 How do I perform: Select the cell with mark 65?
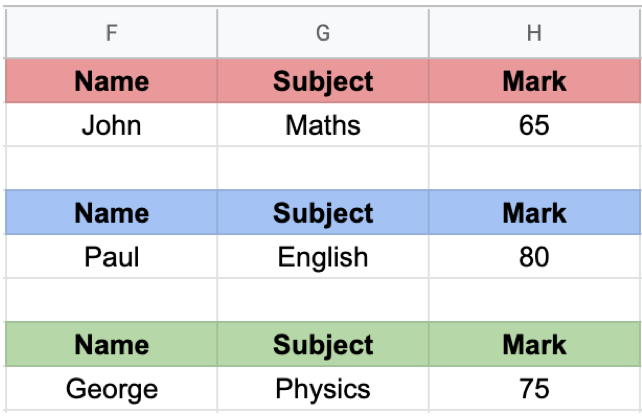click(534, 125)
